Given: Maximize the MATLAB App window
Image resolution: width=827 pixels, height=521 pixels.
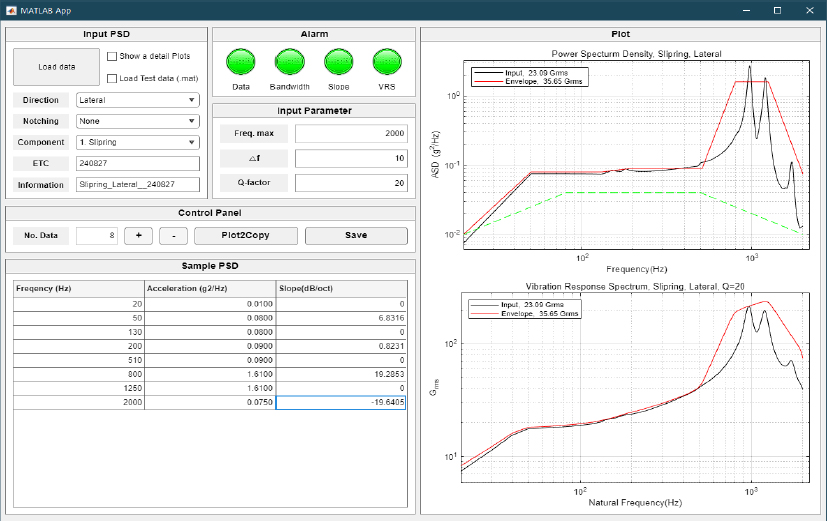Looking at the screenshot, I should (x=777, y=10).
